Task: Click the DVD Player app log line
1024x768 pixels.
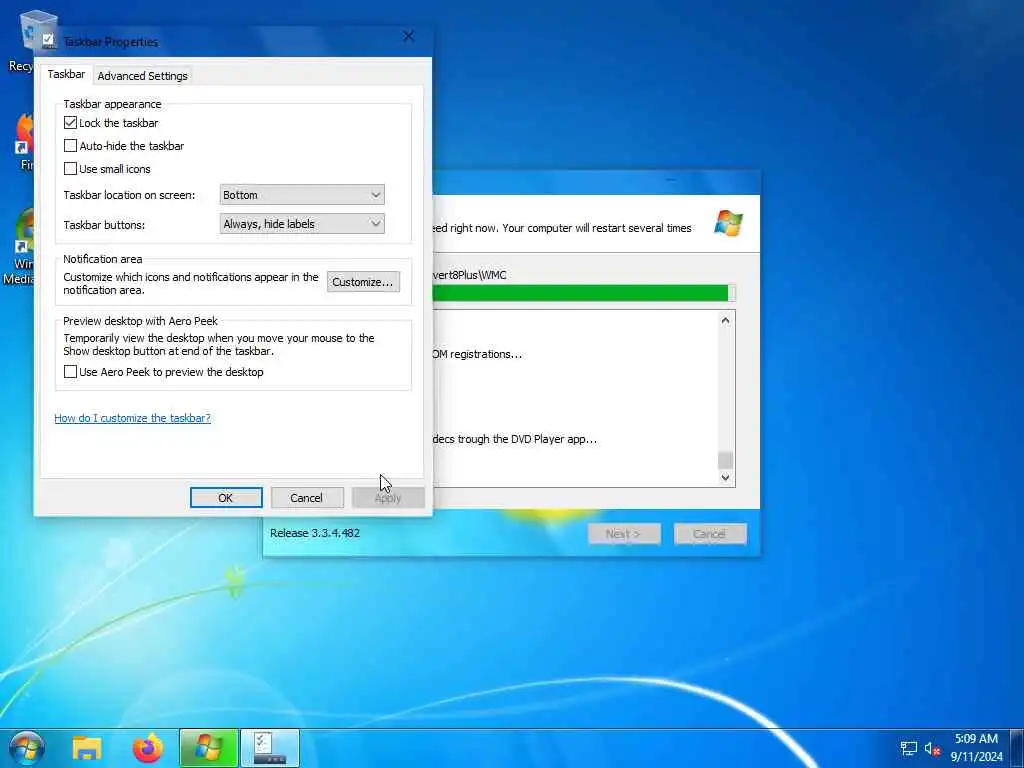Action: tap(515, 439)
